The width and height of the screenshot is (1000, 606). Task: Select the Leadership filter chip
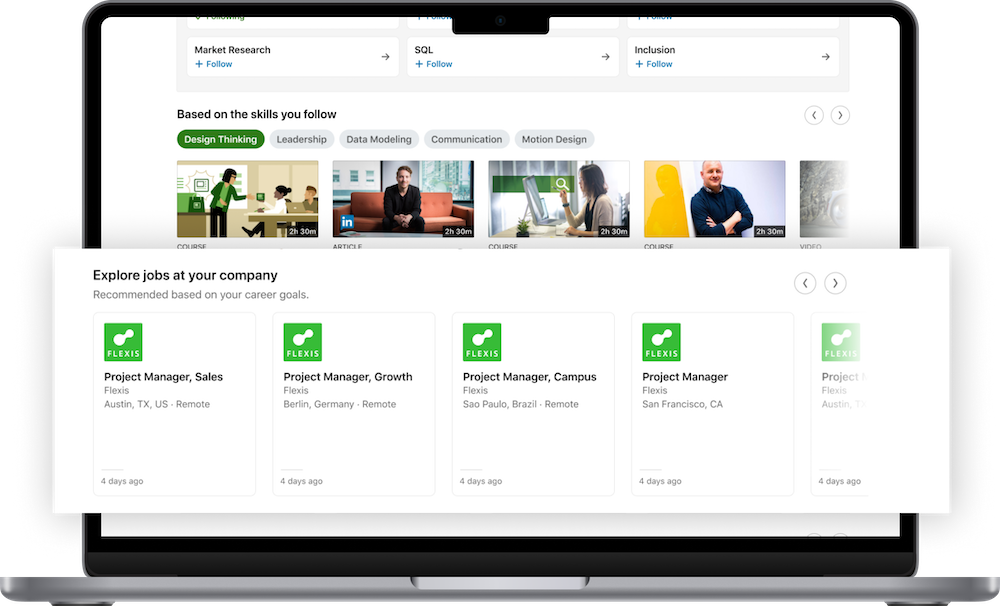pyautogui.click(x=302, y=139)
